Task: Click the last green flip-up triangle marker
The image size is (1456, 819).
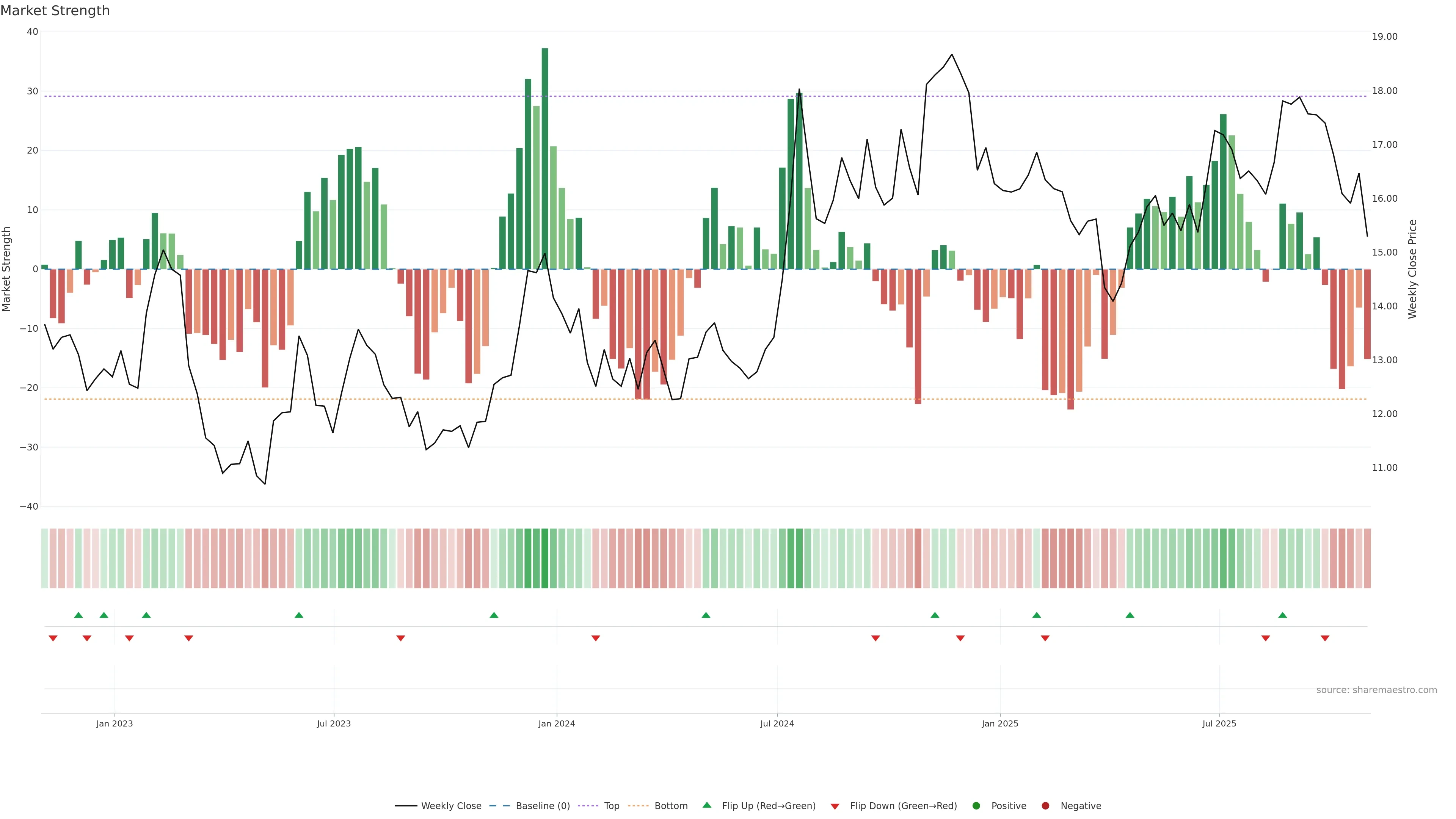Action: [1282, 615]
